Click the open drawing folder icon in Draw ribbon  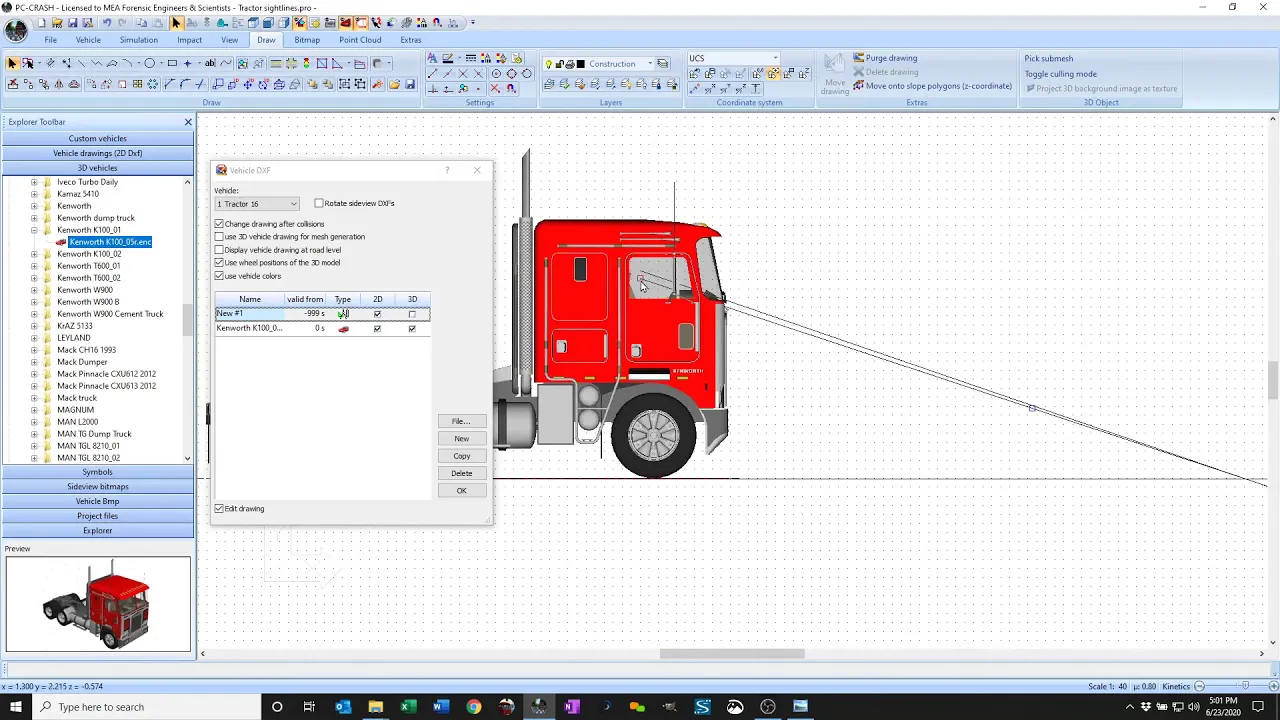point(394,84)
